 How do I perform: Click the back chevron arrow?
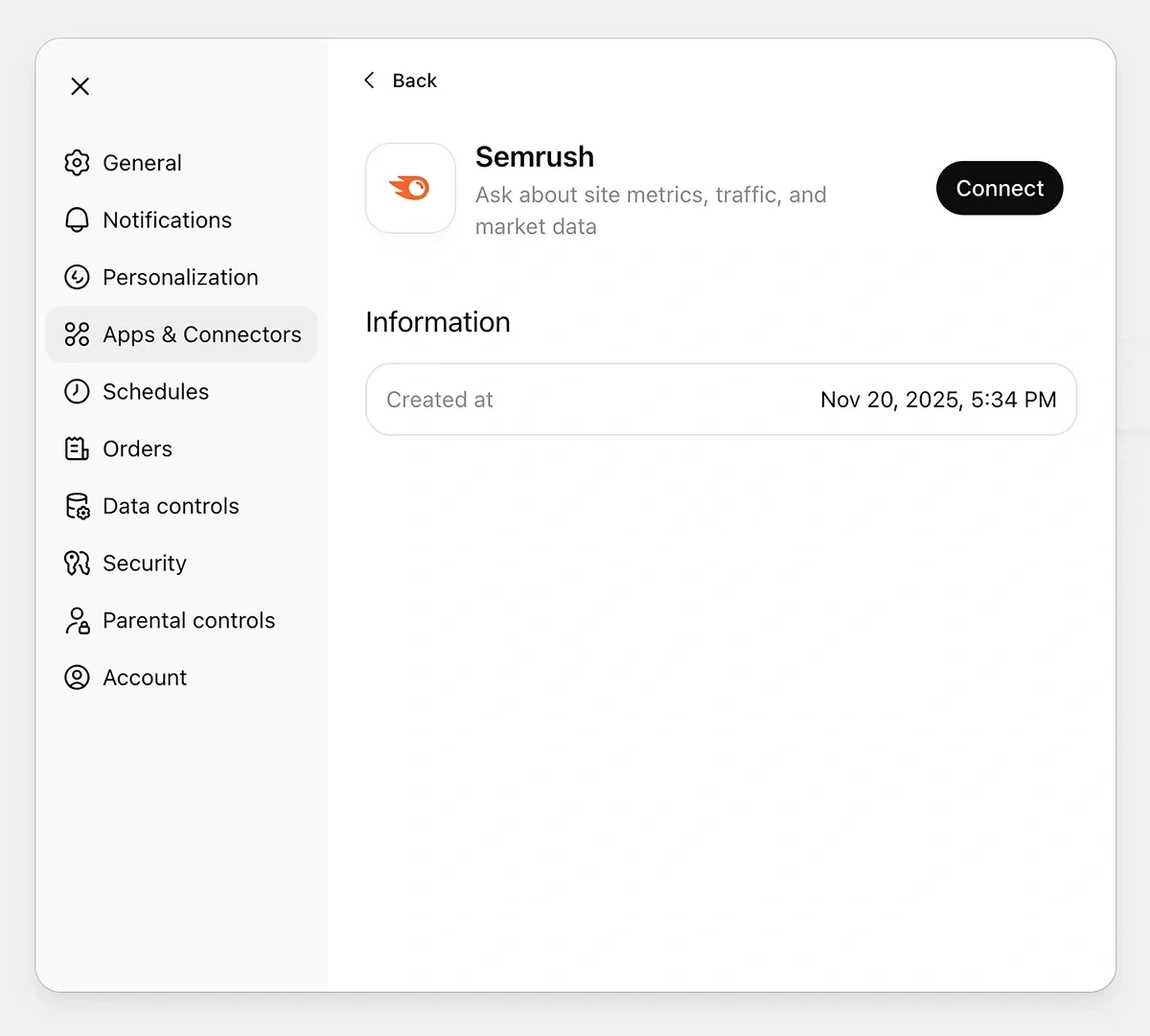click(x=369, y=81)
